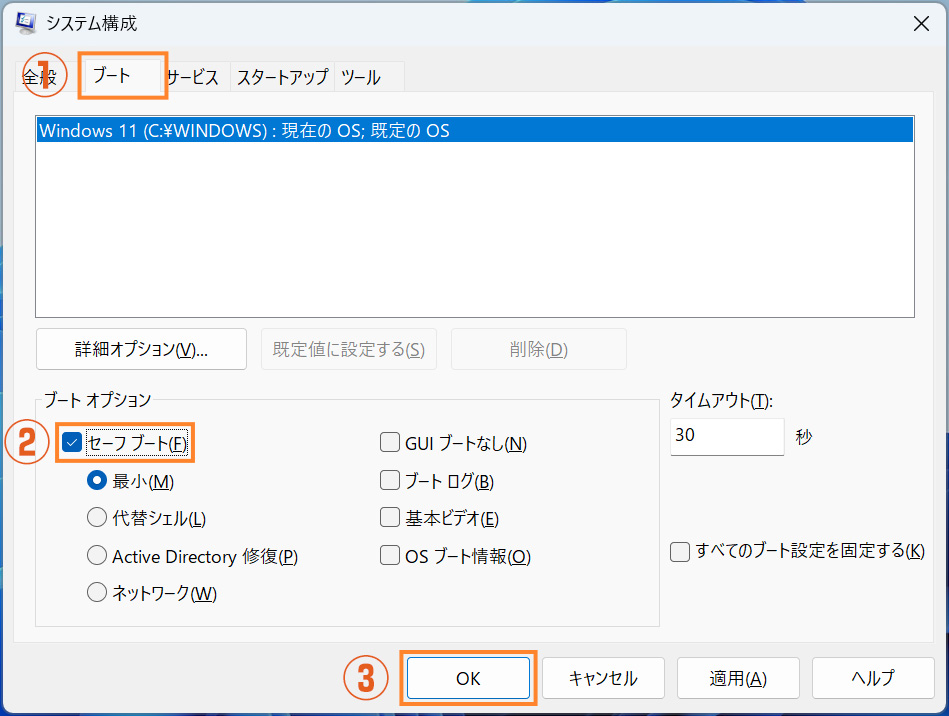949x716 pixels.
Task: Click 既定値に設定する(S) button
Action: click(349, 349)
